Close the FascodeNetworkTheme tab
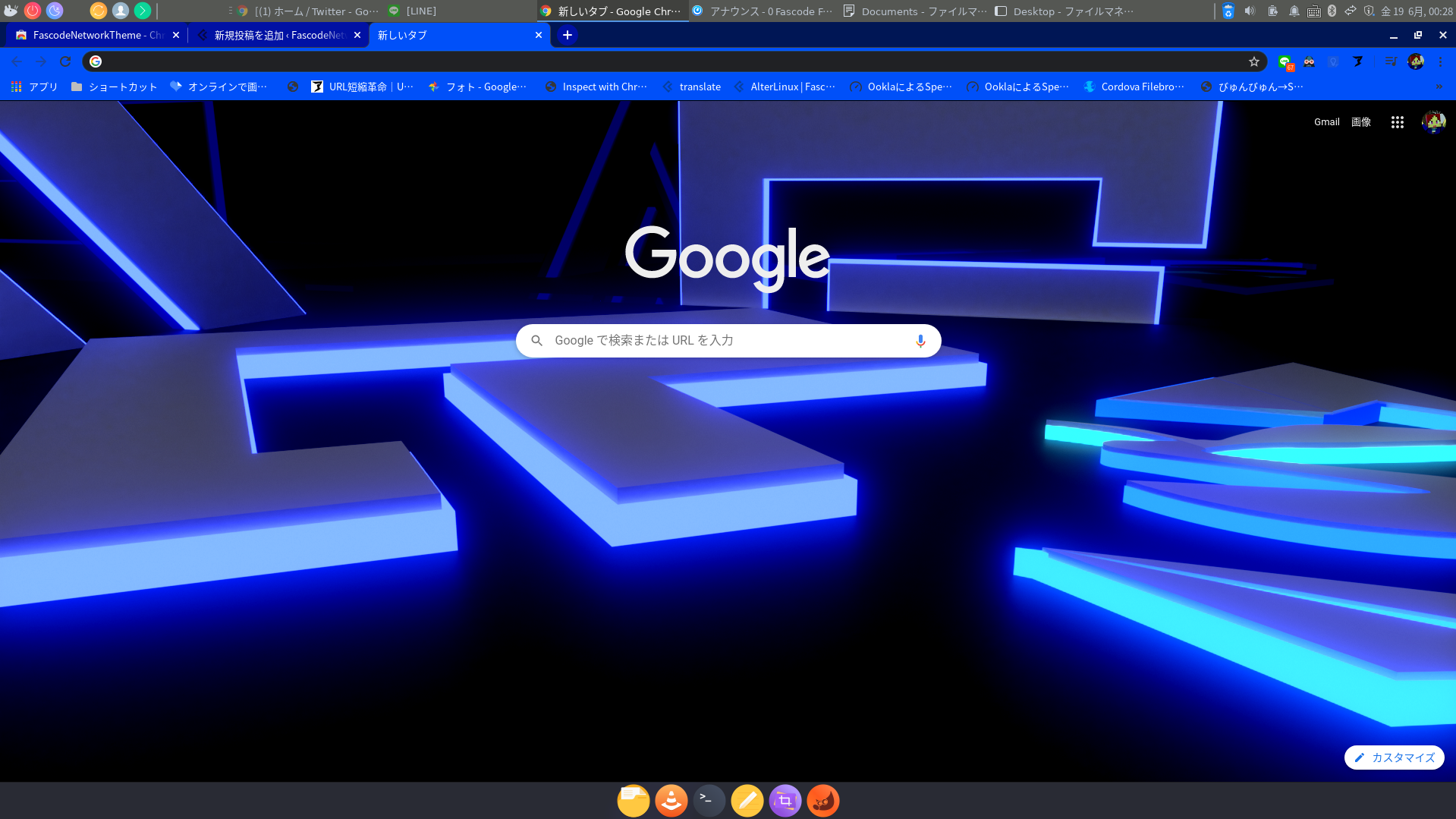The width and height of the screenshot is (1456, 819). (x=176, y=35)
